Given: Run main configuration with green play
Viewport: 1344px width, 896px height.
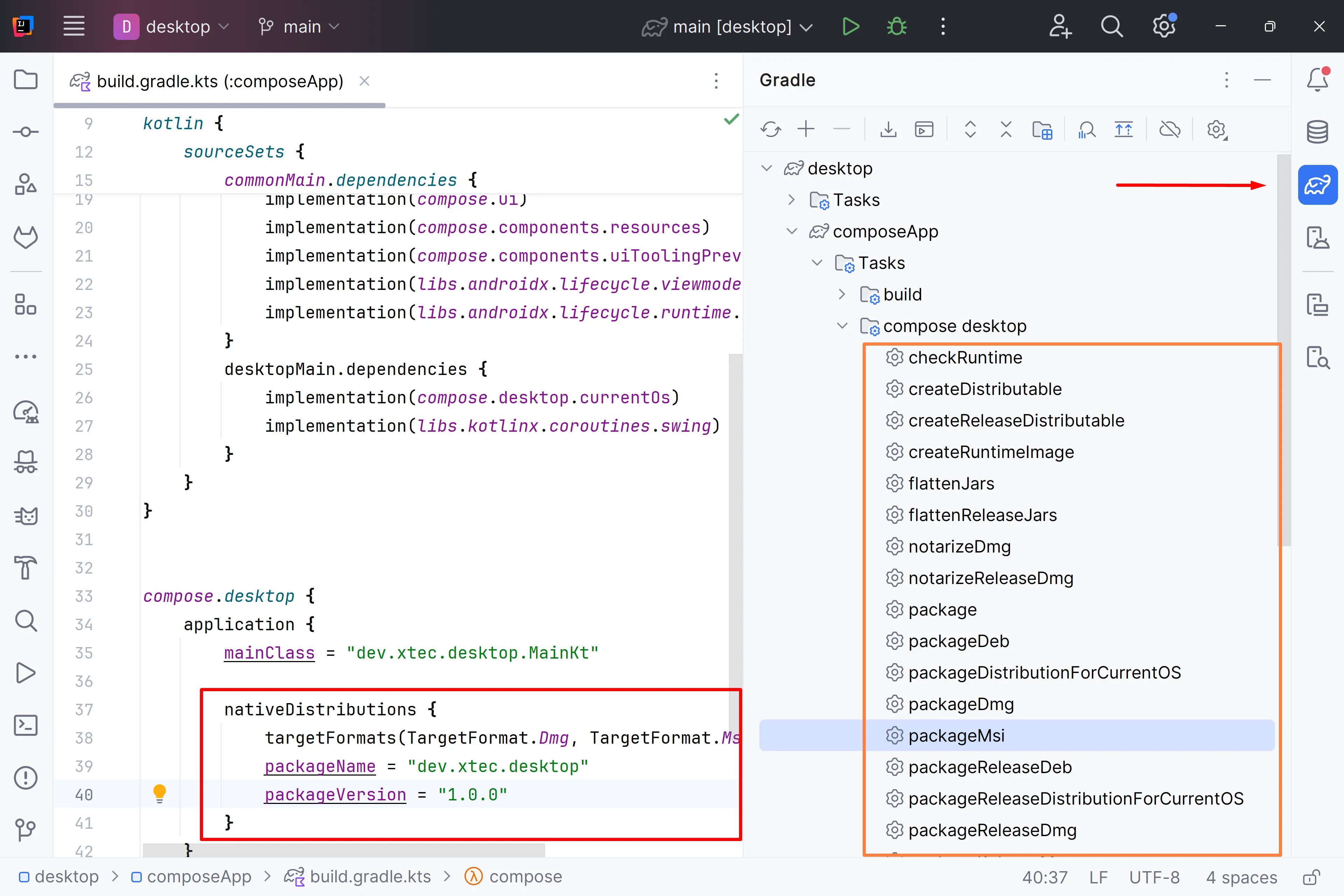Looking at the screenshot, I should click(x=850, y=27).
